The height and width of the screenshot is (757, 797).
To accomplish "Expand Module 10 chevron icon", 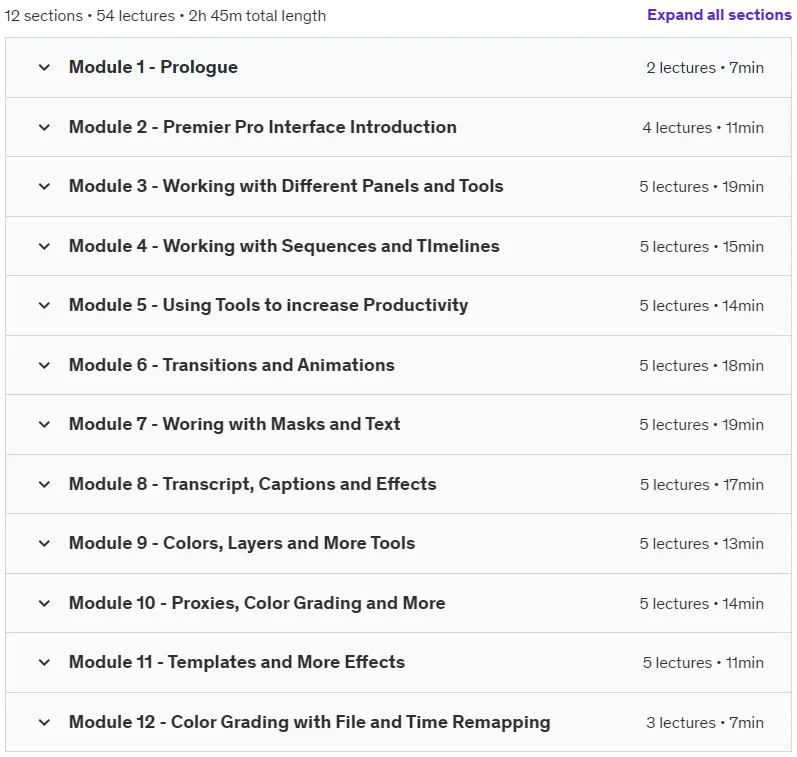I will (44, 603).
